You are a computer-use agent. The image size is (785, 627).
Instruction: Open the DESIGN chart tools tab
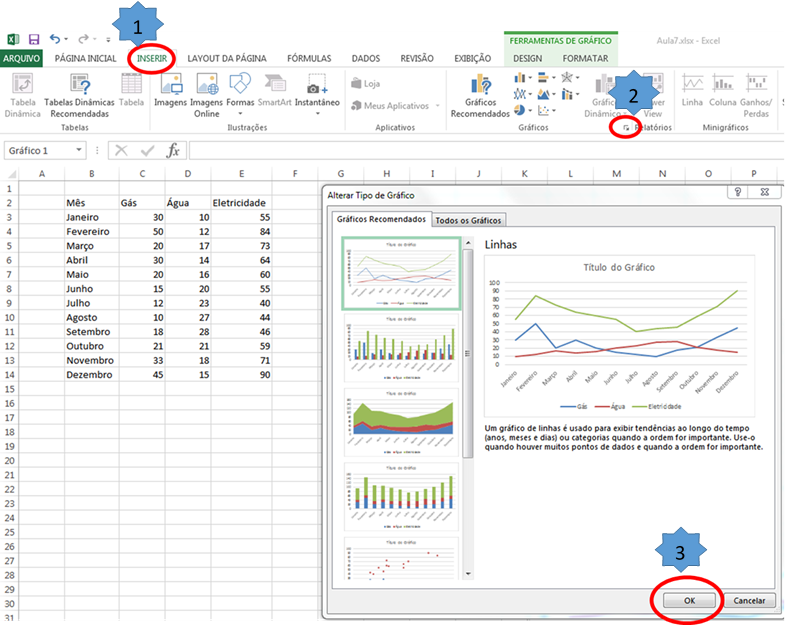528,58
